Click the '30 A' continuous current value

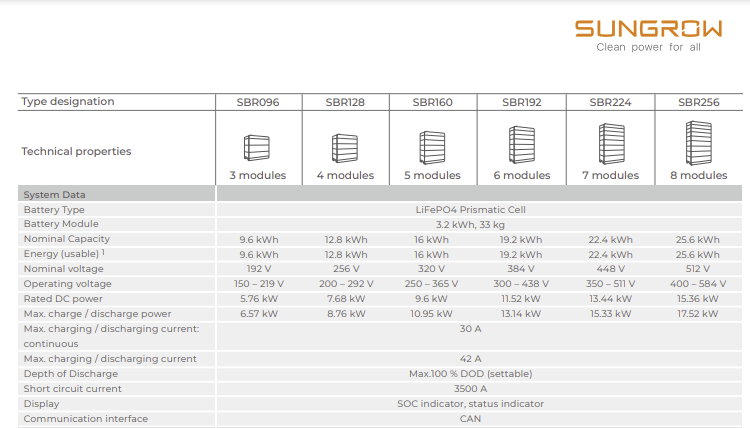point(470,329)
